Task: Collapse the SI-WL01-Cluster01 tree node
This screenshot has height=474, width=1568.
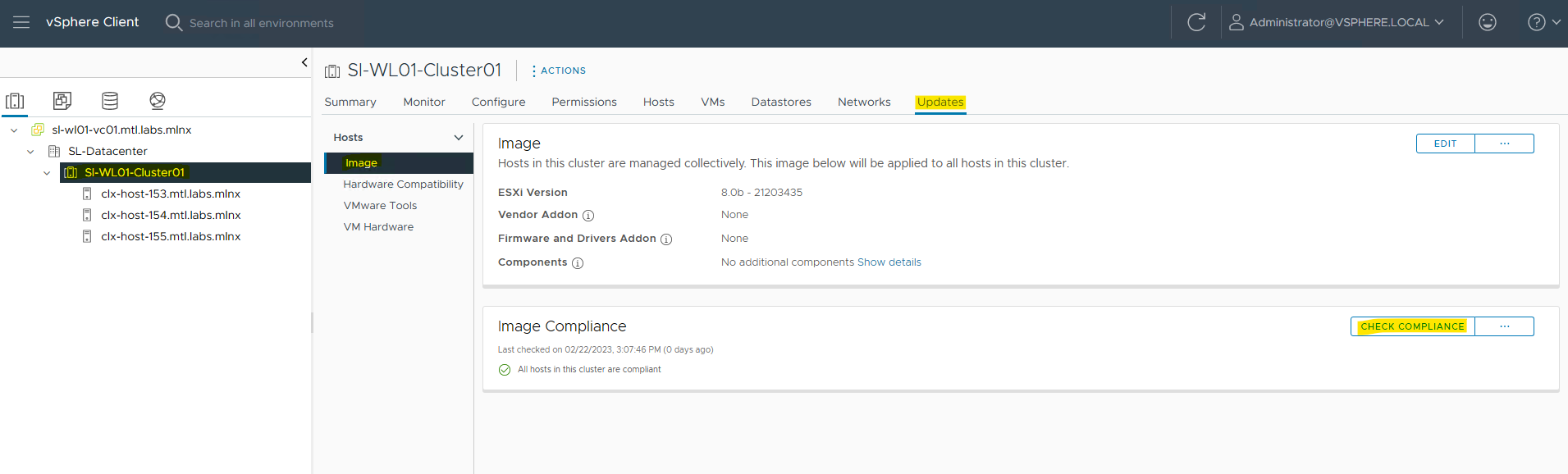Action: (47, 172)
